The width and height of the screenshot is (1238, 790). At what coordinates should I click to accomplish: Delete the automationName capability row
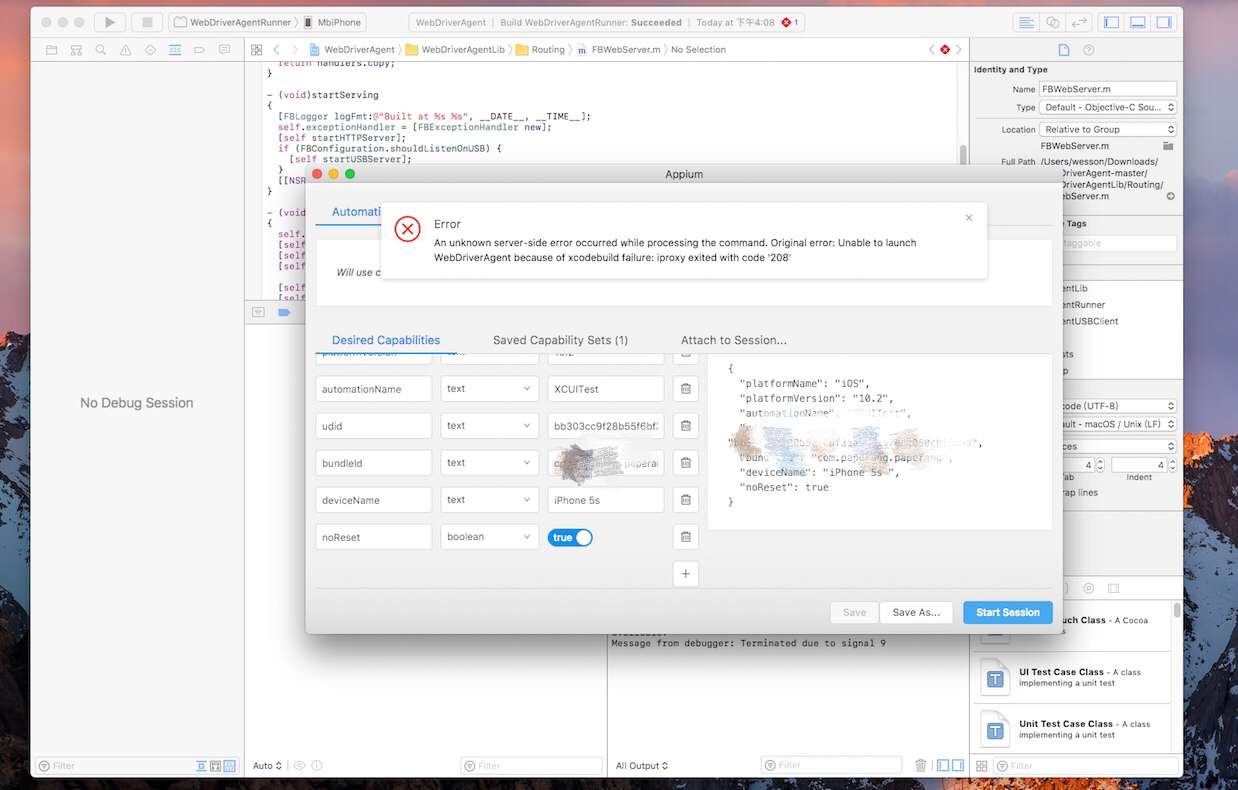click(x=685, y=389)
